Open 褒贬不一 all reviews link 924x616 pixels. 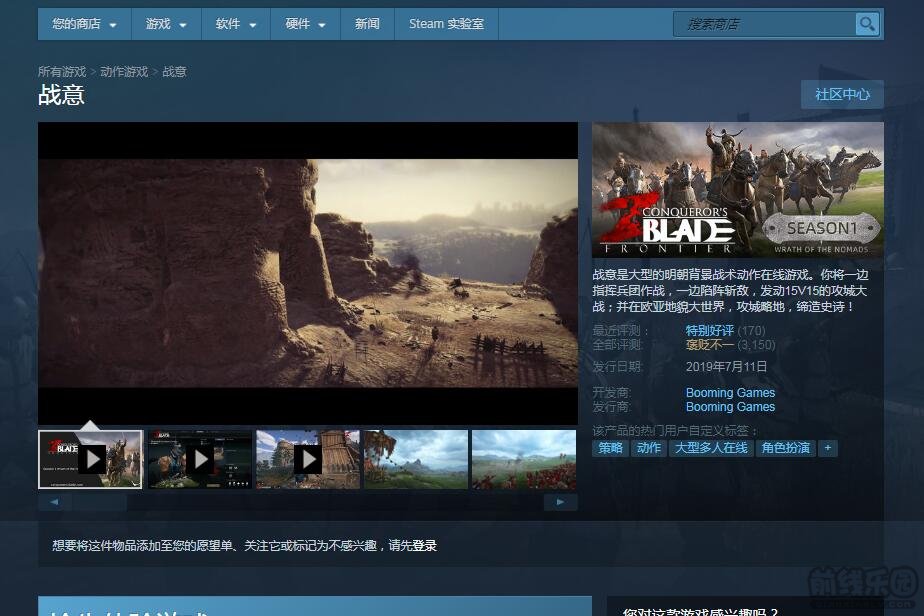tap(710, 345)
